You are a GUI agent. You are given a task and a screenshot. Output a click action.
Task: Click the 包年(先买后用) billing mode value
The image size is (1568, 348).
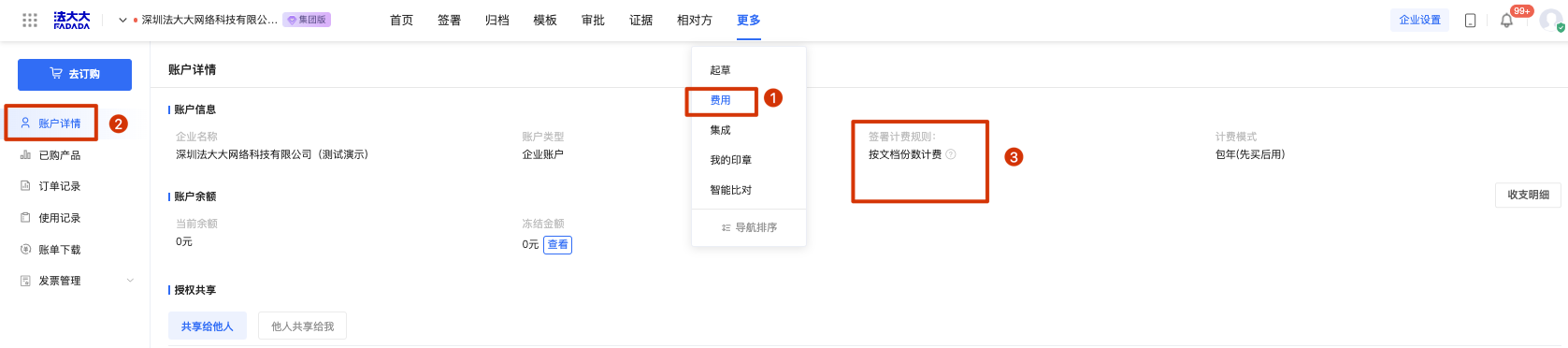pyautogui.click(x=1250, y=154)
